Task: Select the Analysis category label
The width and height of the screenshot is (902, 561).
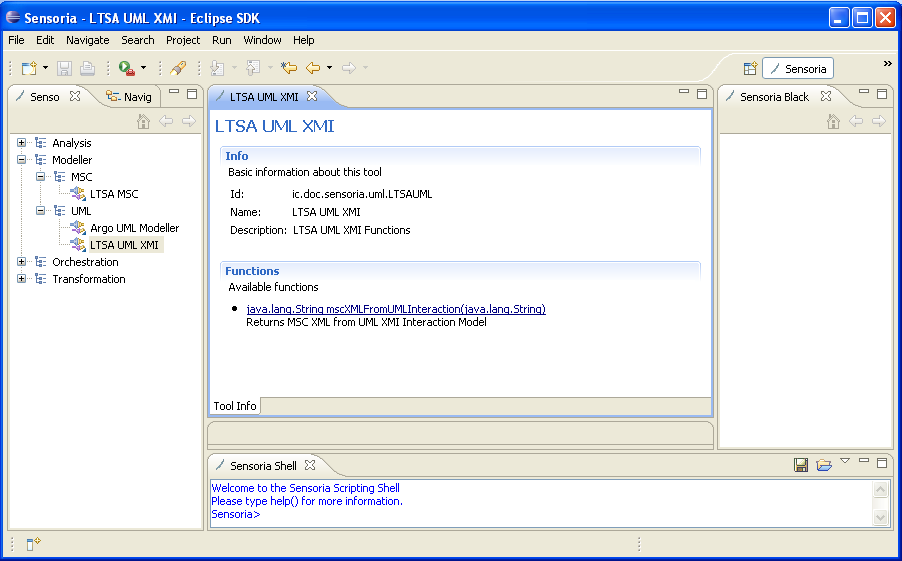Action: click(71, 143)
